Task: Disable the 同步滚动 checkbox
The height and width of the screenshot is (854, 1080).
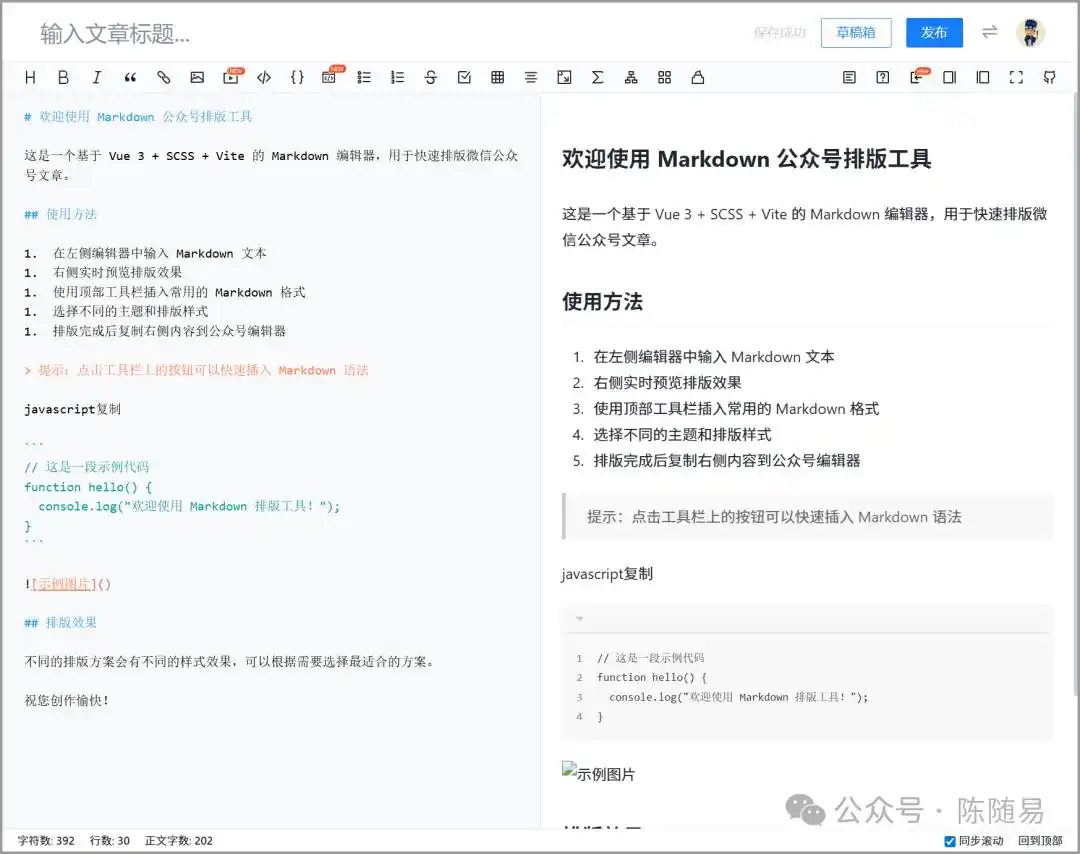Action: tap(949, 841)
